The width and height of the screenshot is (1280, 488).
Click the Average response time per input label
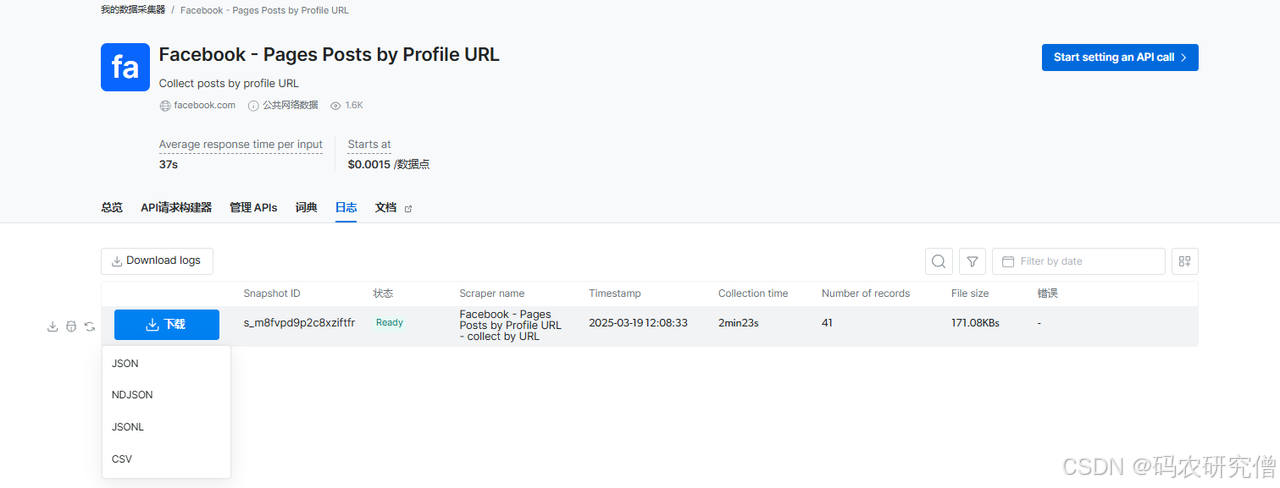tap(241, 145)
